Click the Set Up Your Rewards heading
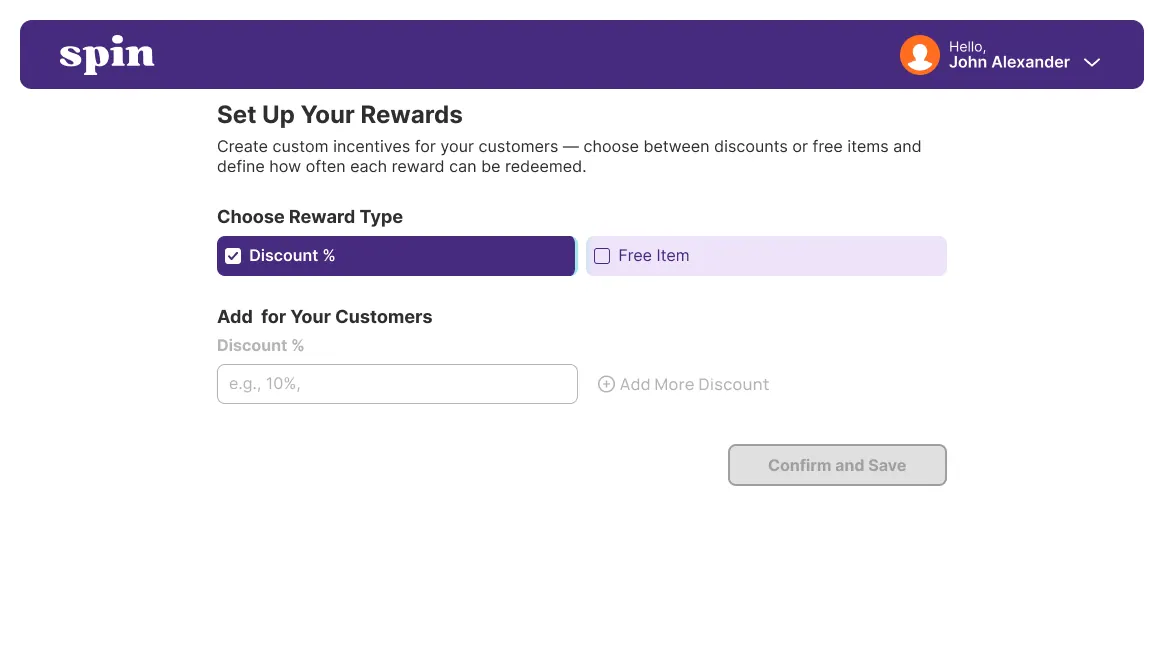This screenshot has height=654, width=1164. tap(339, 115)
